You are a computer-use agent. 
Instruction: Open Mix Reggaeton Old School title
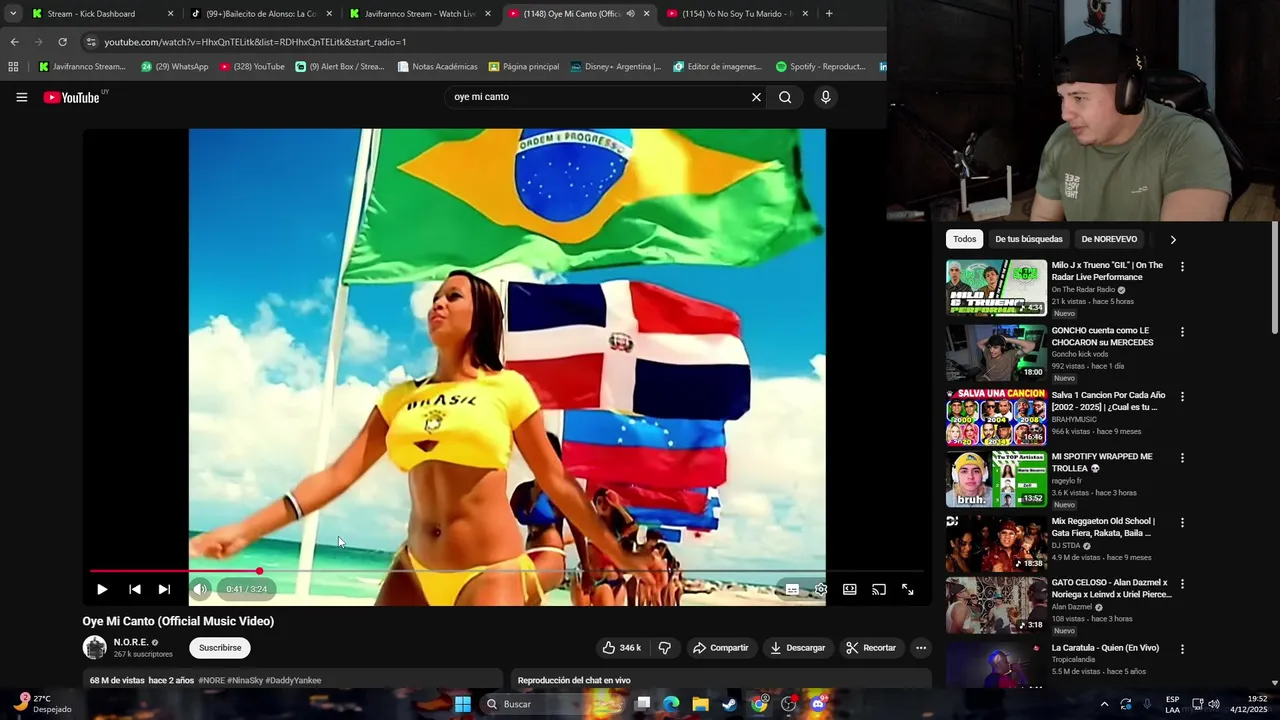coord(1103,527)
